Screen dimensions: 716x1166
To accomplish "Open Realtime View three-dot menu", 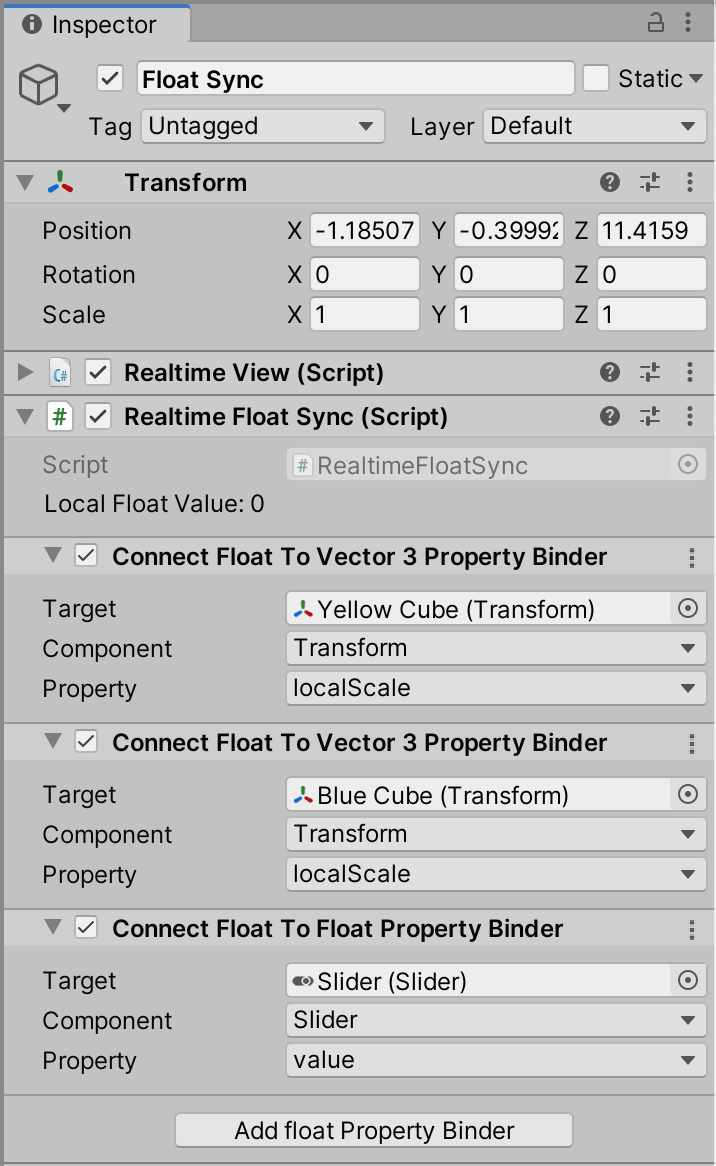I will click(690, 372).
